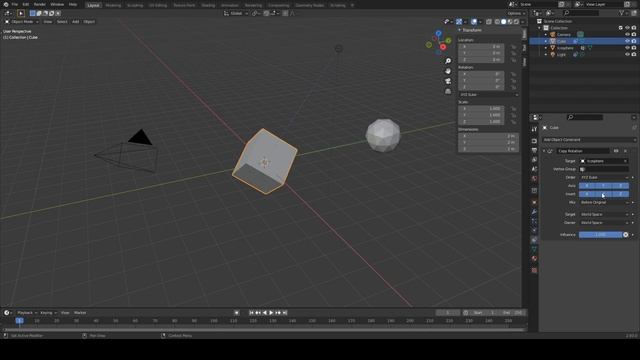Adjust the constraint Influence slider

pyautogui.click(x=600, y=235)
